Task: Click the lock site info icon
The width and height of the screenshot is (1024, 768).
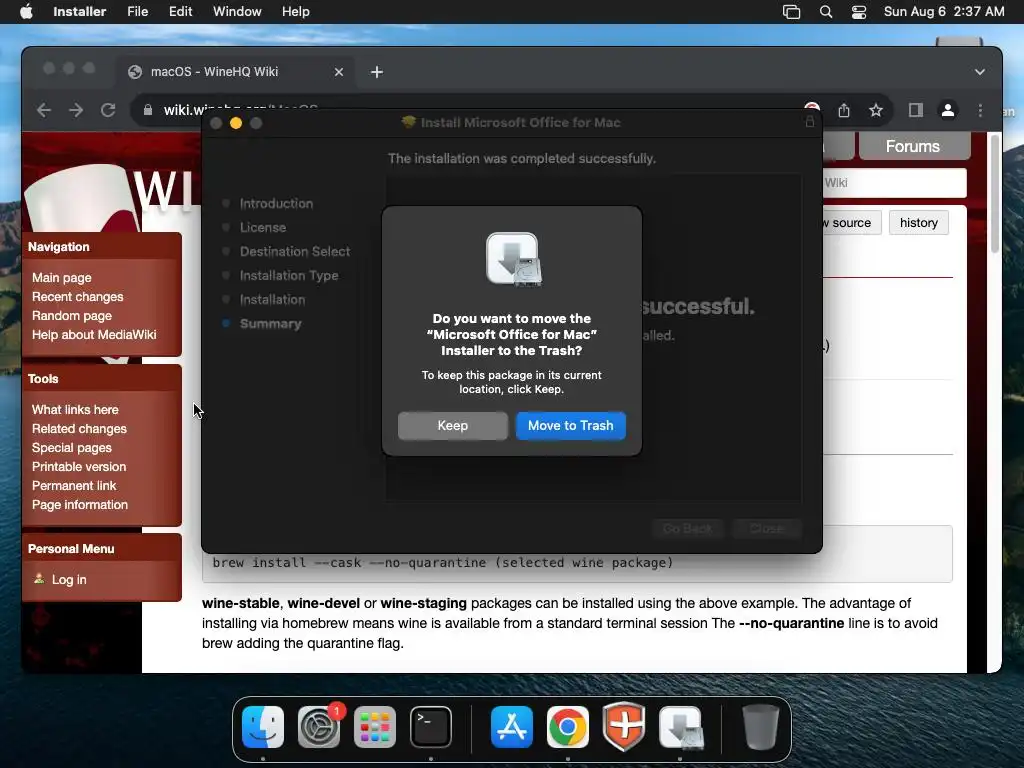Action: 148,110
